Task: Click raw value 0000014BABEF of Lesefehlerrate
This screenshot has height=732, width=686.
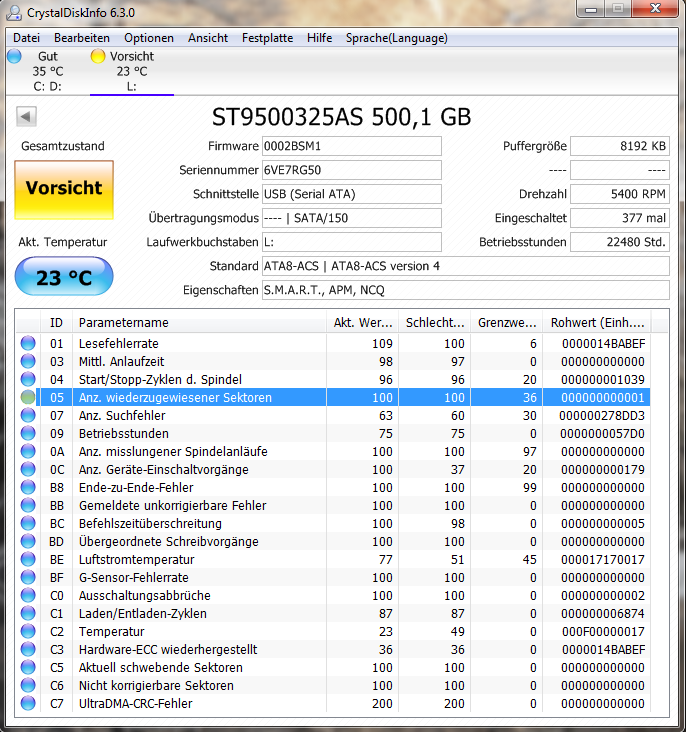Action: pos(603,344)
